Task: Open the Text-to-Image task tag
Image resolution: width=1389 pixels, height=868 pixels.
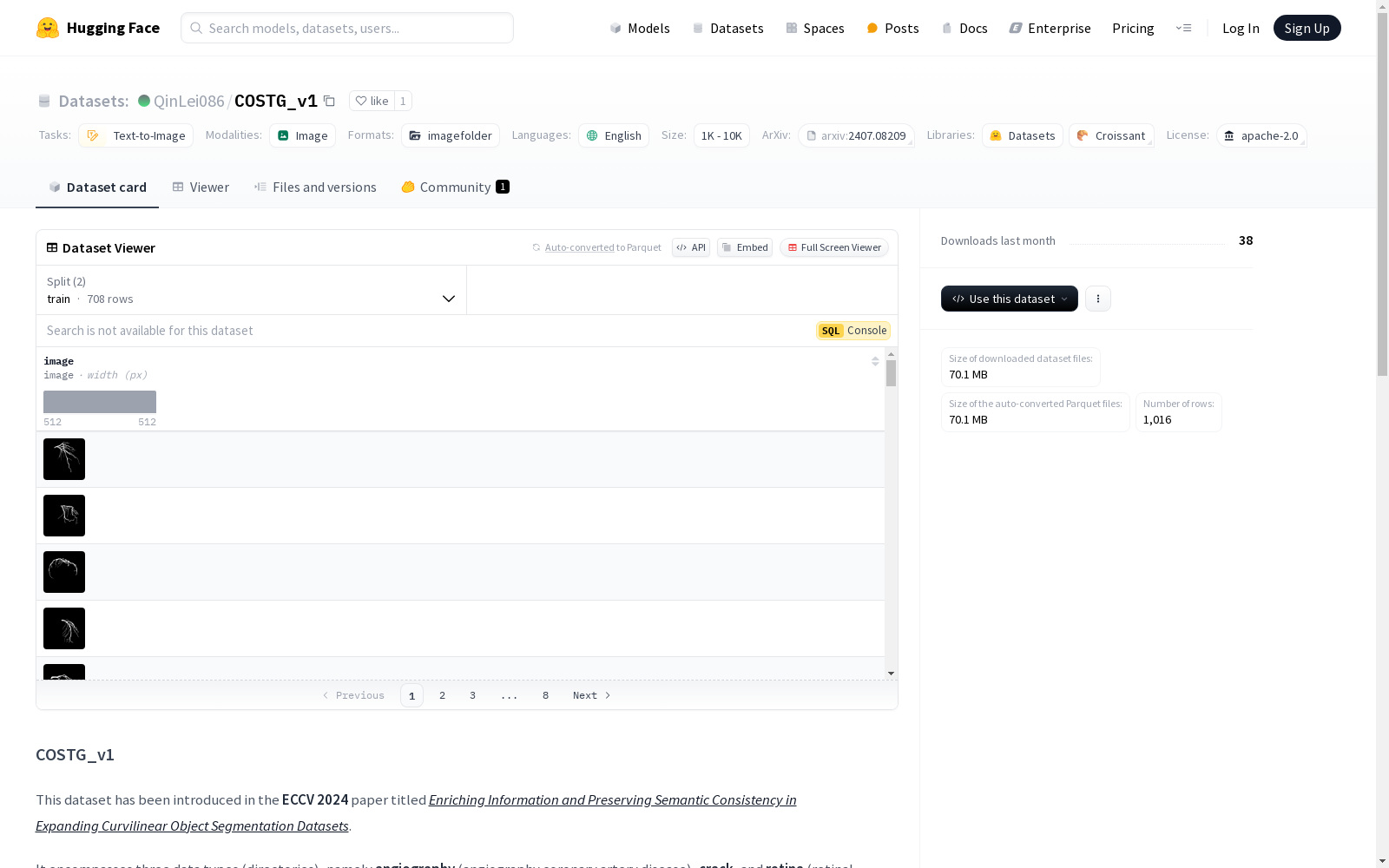Action: [x=136, y=135]
